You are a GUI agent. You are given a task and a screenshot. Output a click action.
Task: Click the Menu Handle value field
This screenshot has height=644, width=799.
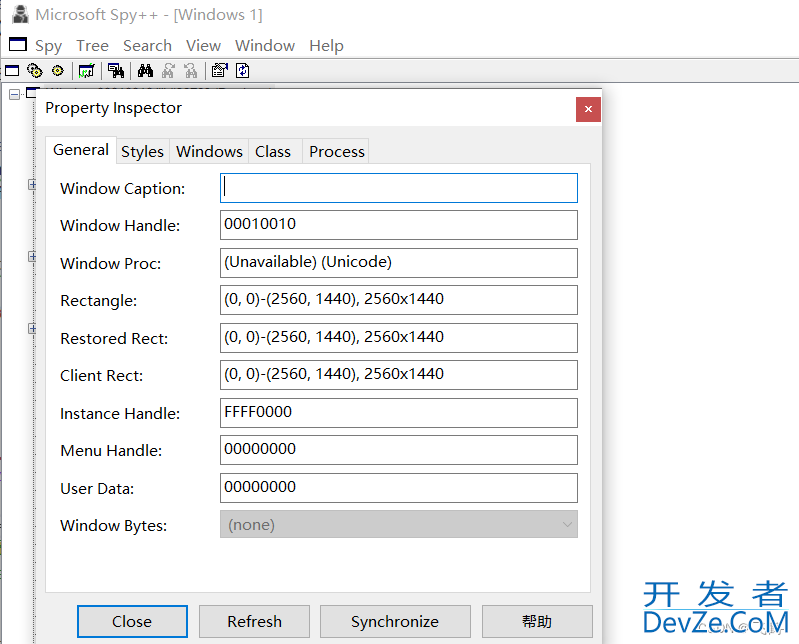(x=398, y=450)
